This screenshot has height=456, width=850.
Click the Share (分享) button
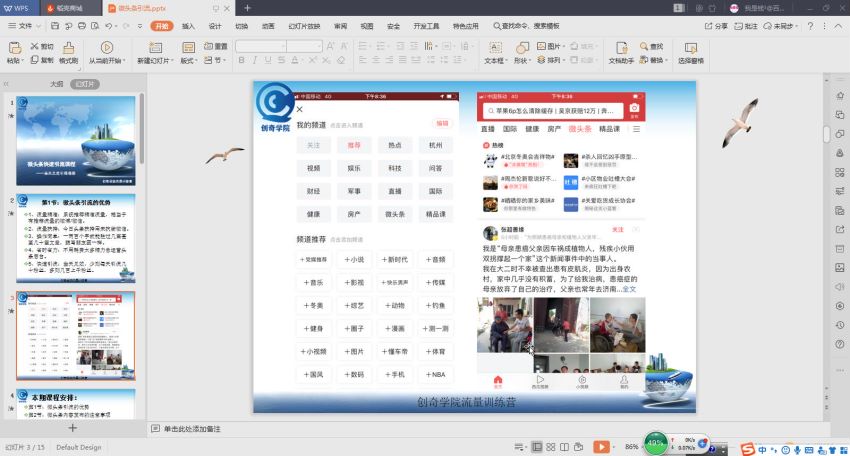coord(716,25)
